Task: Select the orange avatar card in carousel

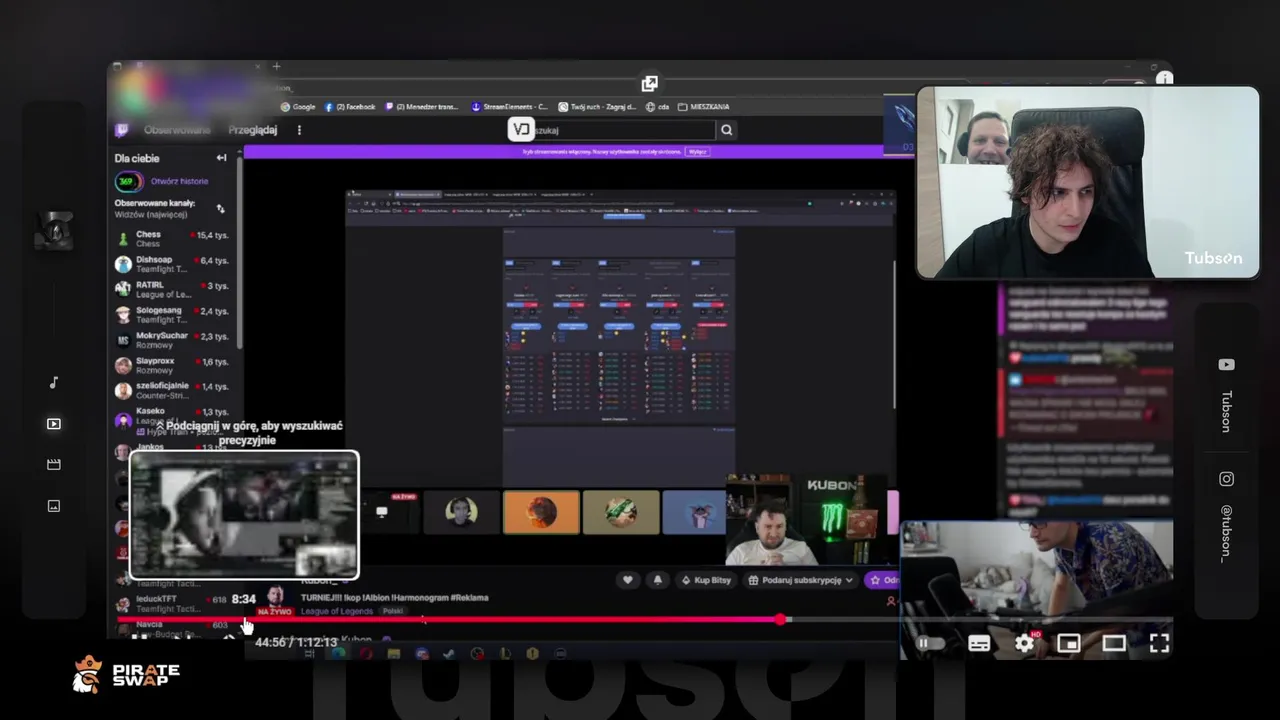Action: (541, 512)
